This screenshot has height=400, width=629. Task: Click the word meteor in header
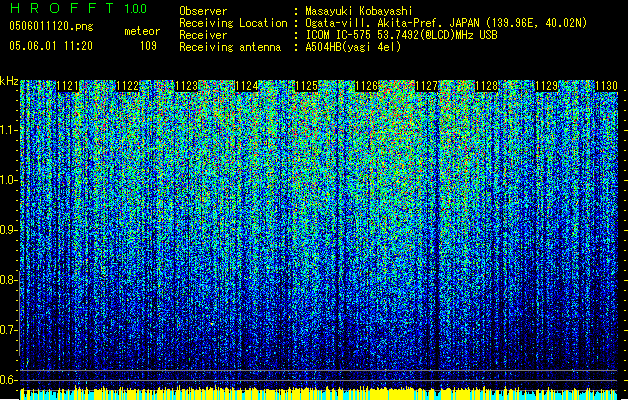[142, 31]
